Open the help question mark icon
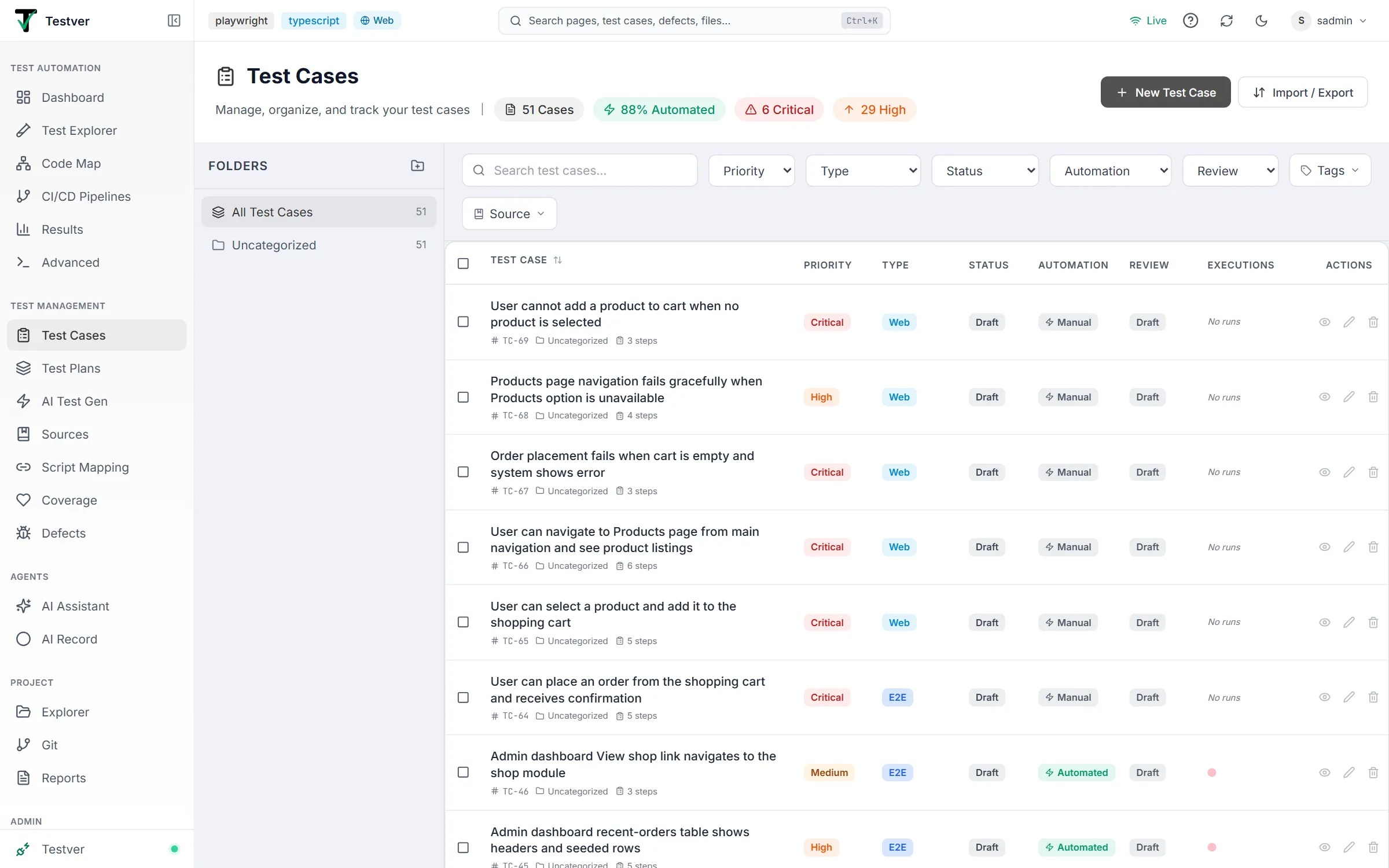The image size is (1389, 868). 1190,21
